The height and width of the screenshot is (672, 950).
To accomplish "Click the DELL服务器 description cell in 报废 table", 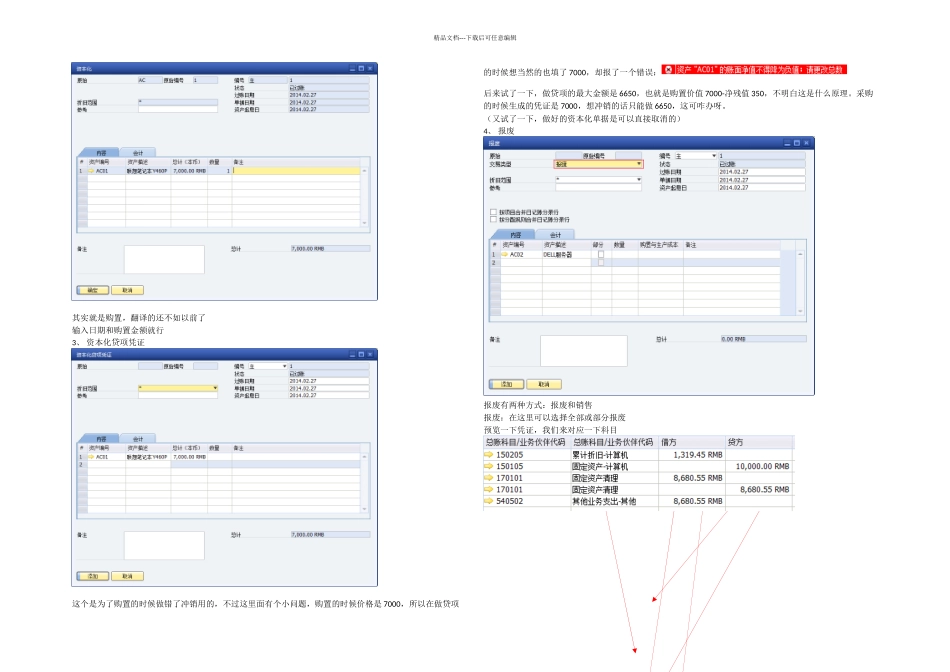I will pos(566,254).
